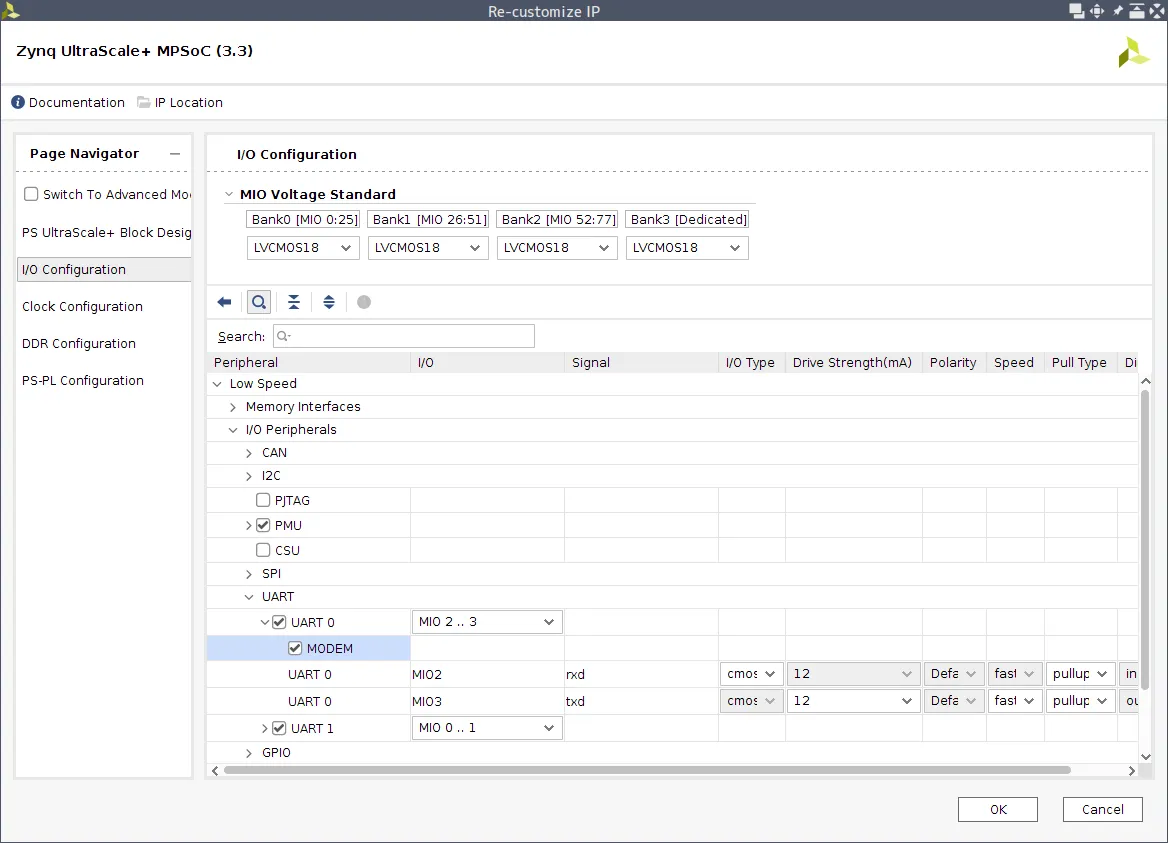Collapse the Page Navigator with minus icon
Image resolution: width=1168 pixels, height=843 pixels.
pyautogui.click(x=175, y=154)
